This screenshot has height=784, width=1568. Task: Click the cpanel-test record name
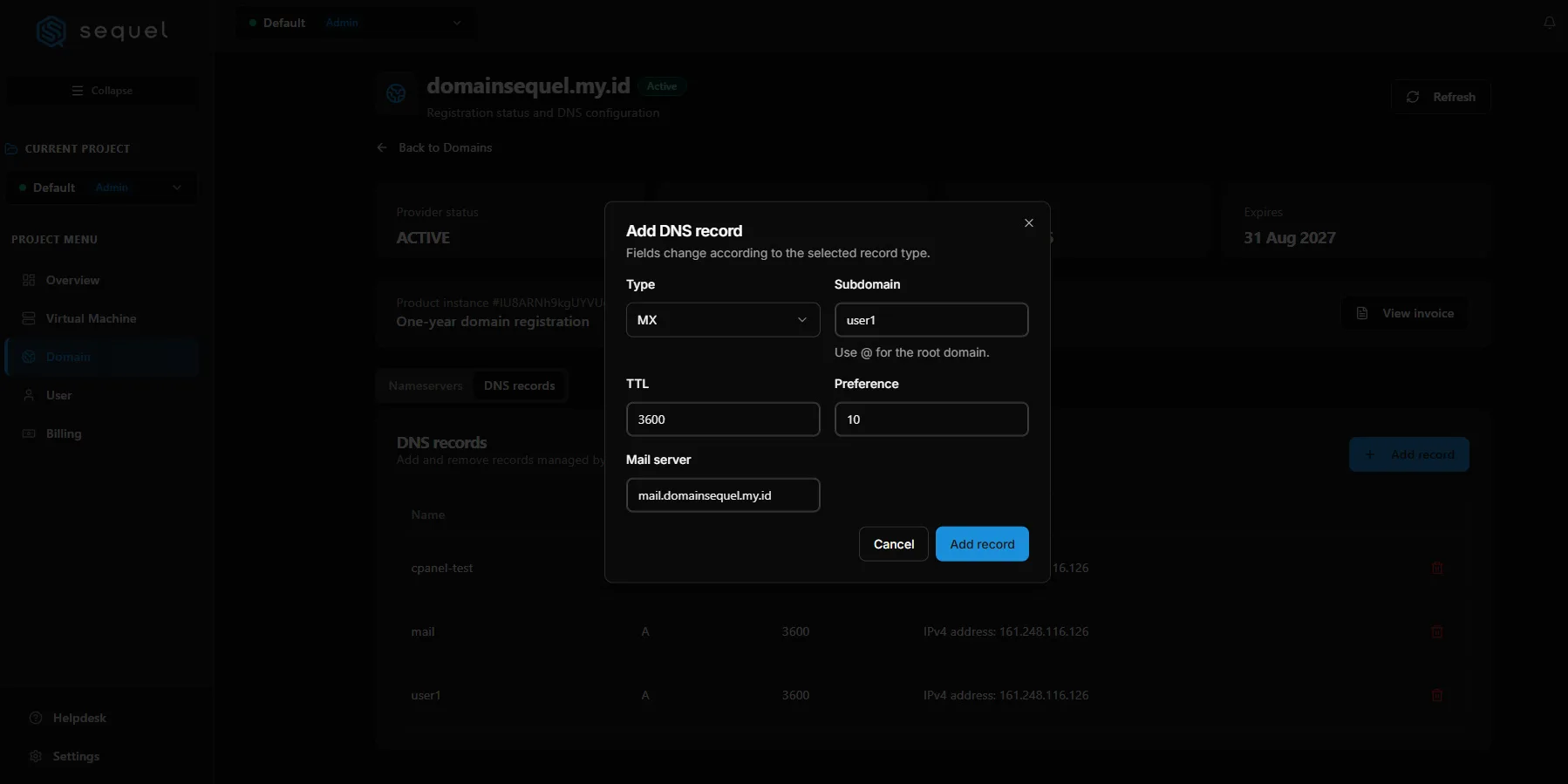pos(442,568)
